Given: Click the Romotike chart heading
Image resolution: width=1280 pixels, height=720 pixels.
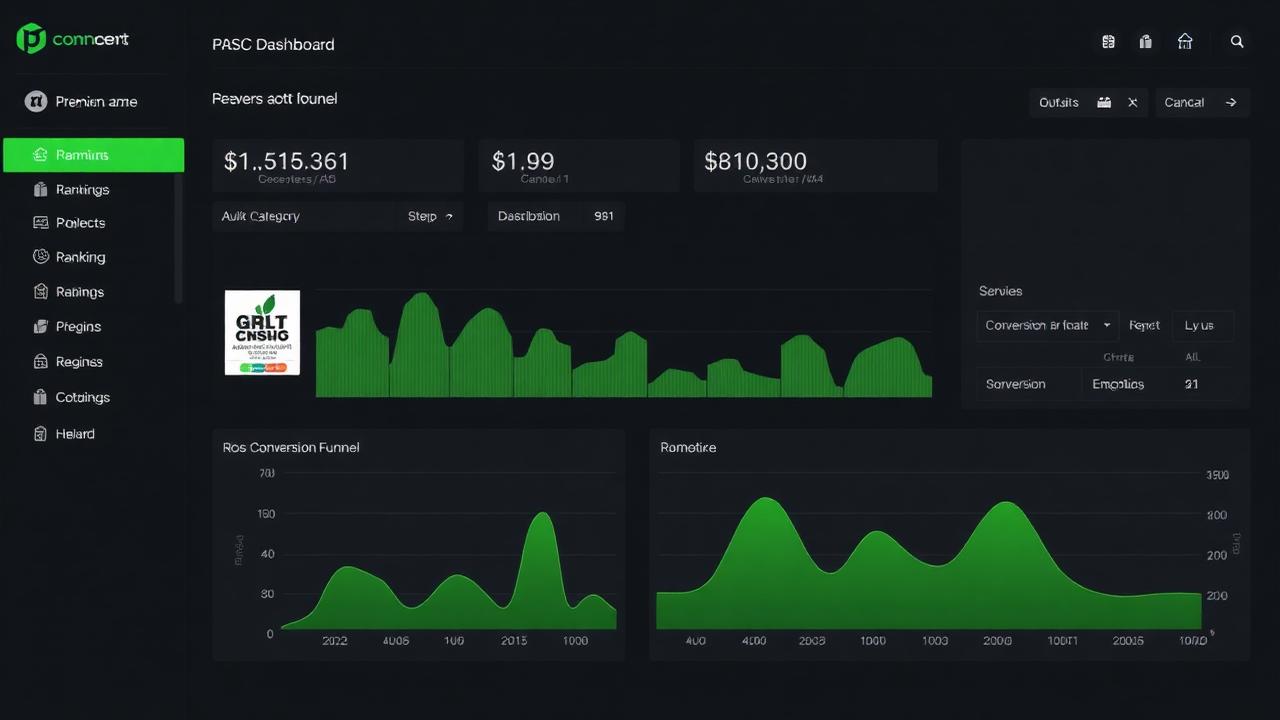Looking at the screenshot, I should point(688,448).
